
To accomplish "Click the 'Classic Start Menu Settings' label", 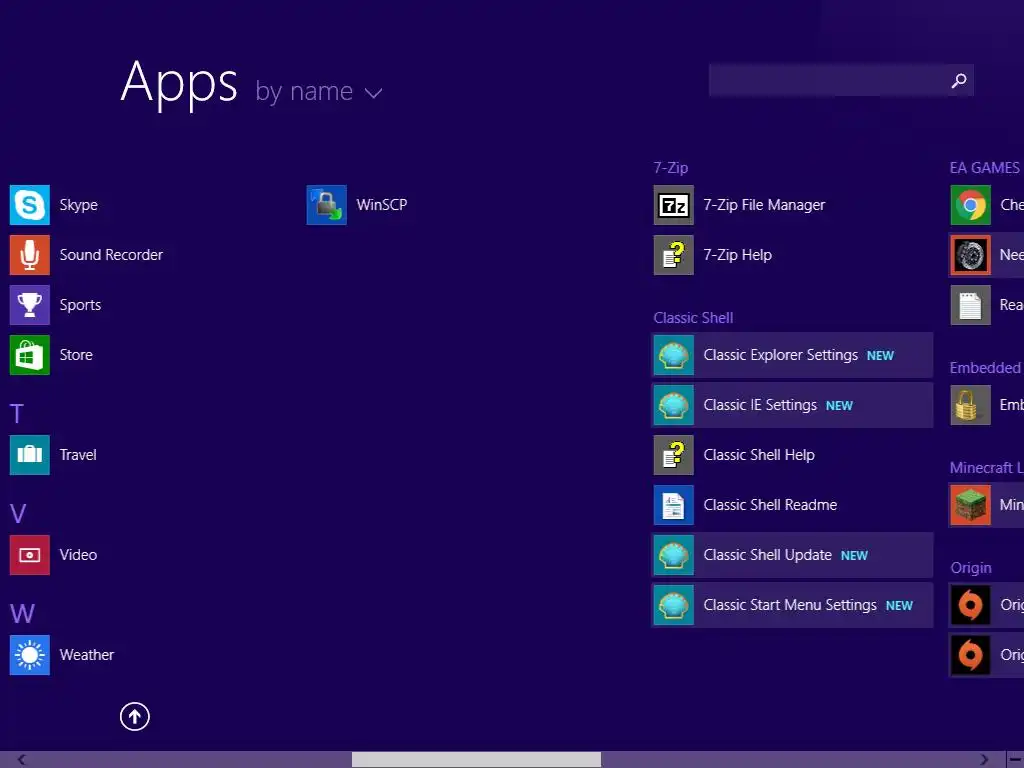I will point(790,605).
